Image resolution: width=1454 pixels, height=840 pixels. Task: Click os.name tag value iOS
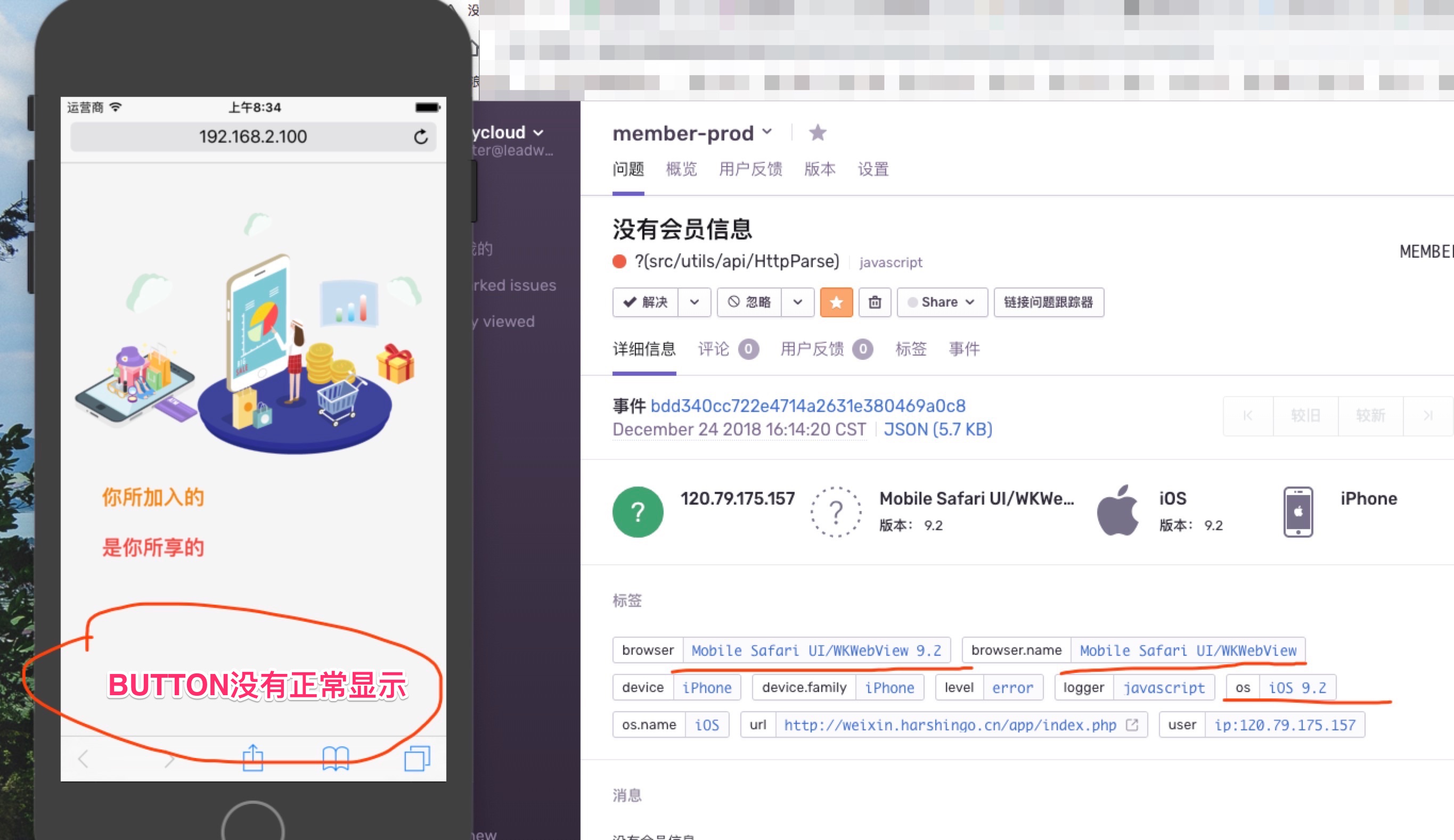click(x=707, y=724)
